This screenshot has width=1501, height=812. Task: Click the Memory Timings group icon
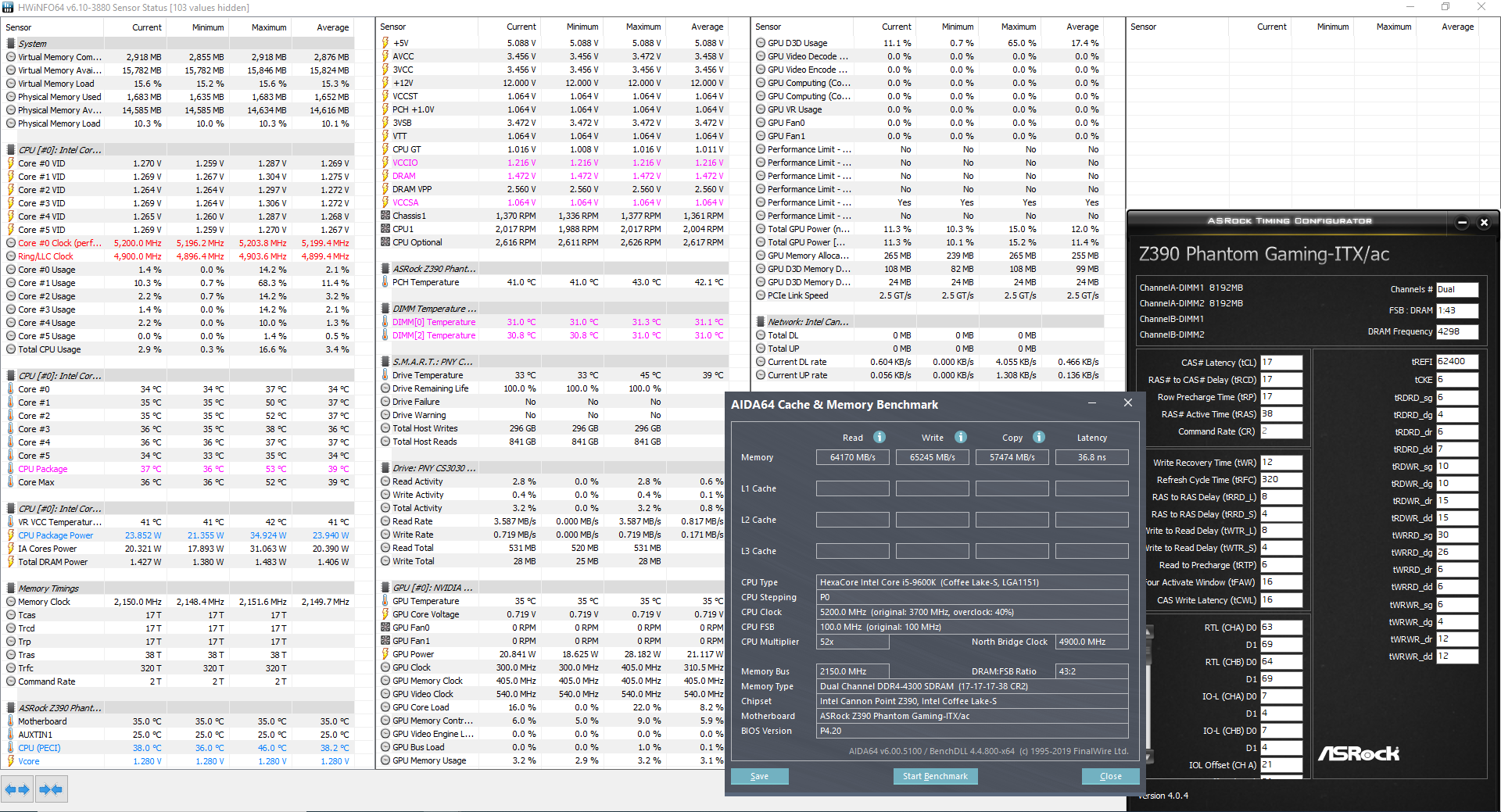point(11,588)
